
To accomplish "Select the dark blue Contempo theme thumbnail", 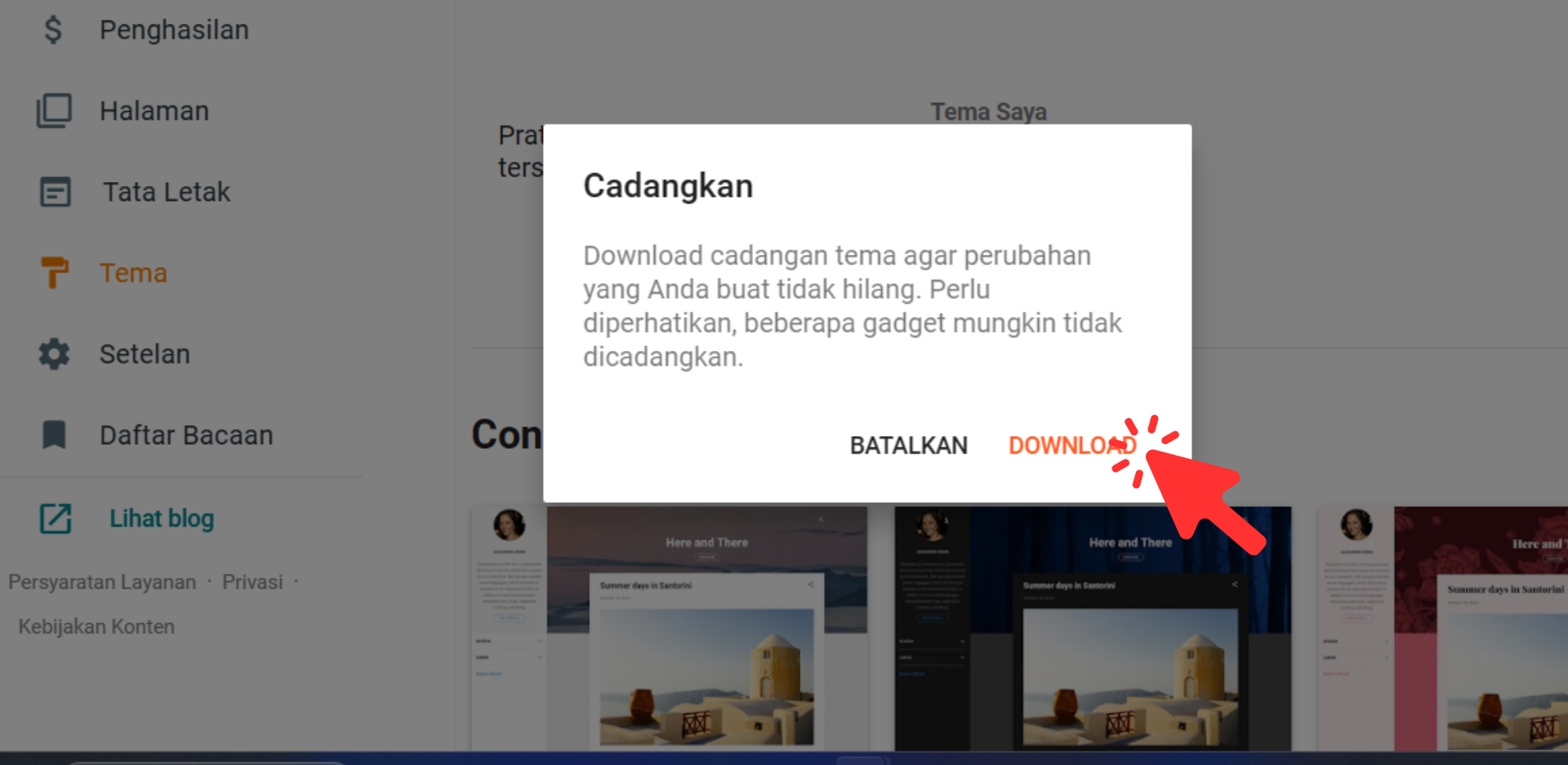I will (x=1093, y=628).
